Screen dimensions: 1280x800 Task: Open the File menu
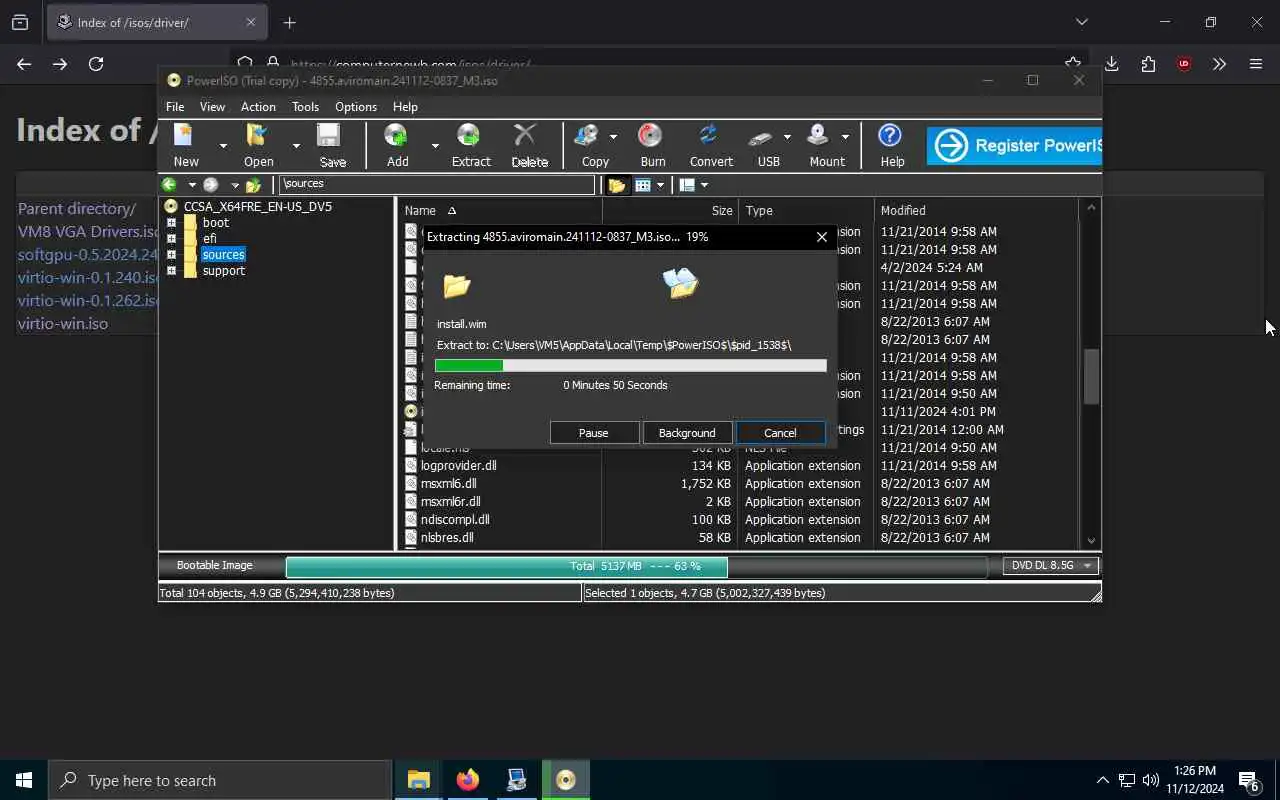tap(175, 107)
